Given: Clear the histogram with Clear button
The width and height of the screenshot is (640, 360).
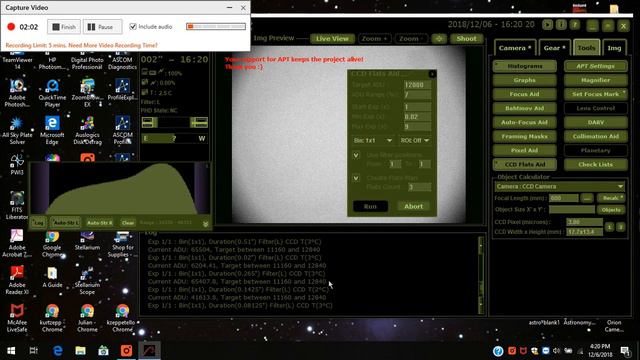Looking at the screenshot, I should pyautogui.click(x=128, y=223).
